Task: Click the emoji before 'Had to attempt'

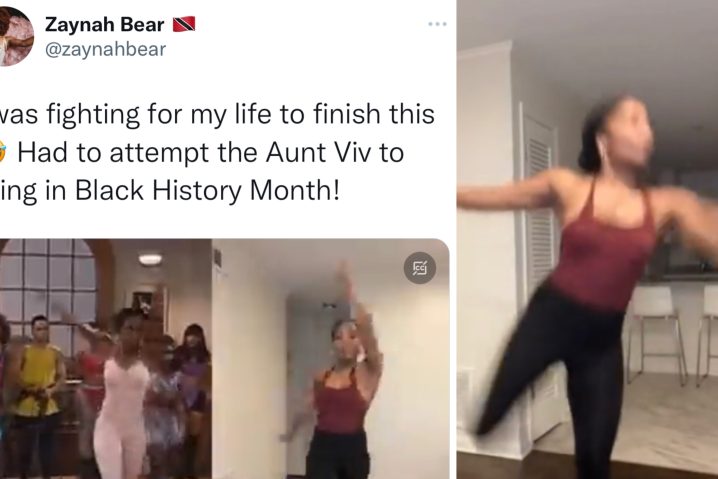Action: (x=3, y=152)
